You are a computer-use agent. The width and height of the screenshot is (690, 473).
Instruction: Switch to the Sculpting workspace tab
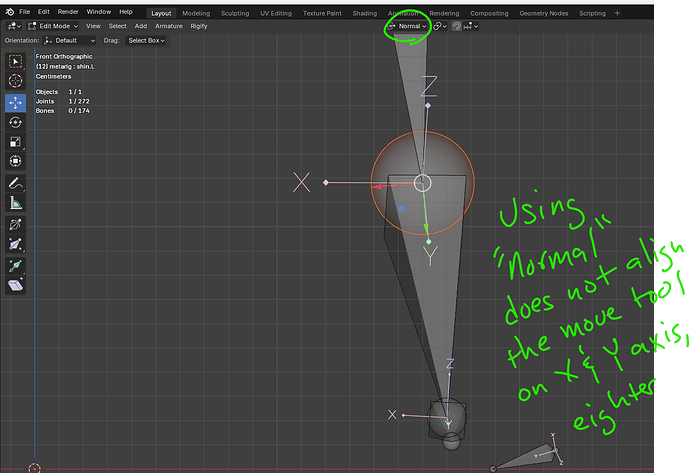pyautogui.click(x=235, y=13)
